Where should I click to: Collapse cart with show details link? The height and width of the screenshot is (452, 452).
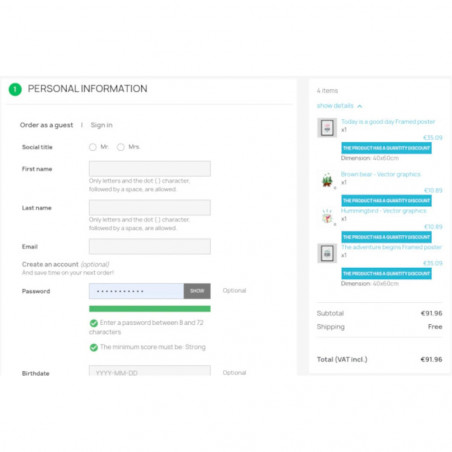coord(335,106)
